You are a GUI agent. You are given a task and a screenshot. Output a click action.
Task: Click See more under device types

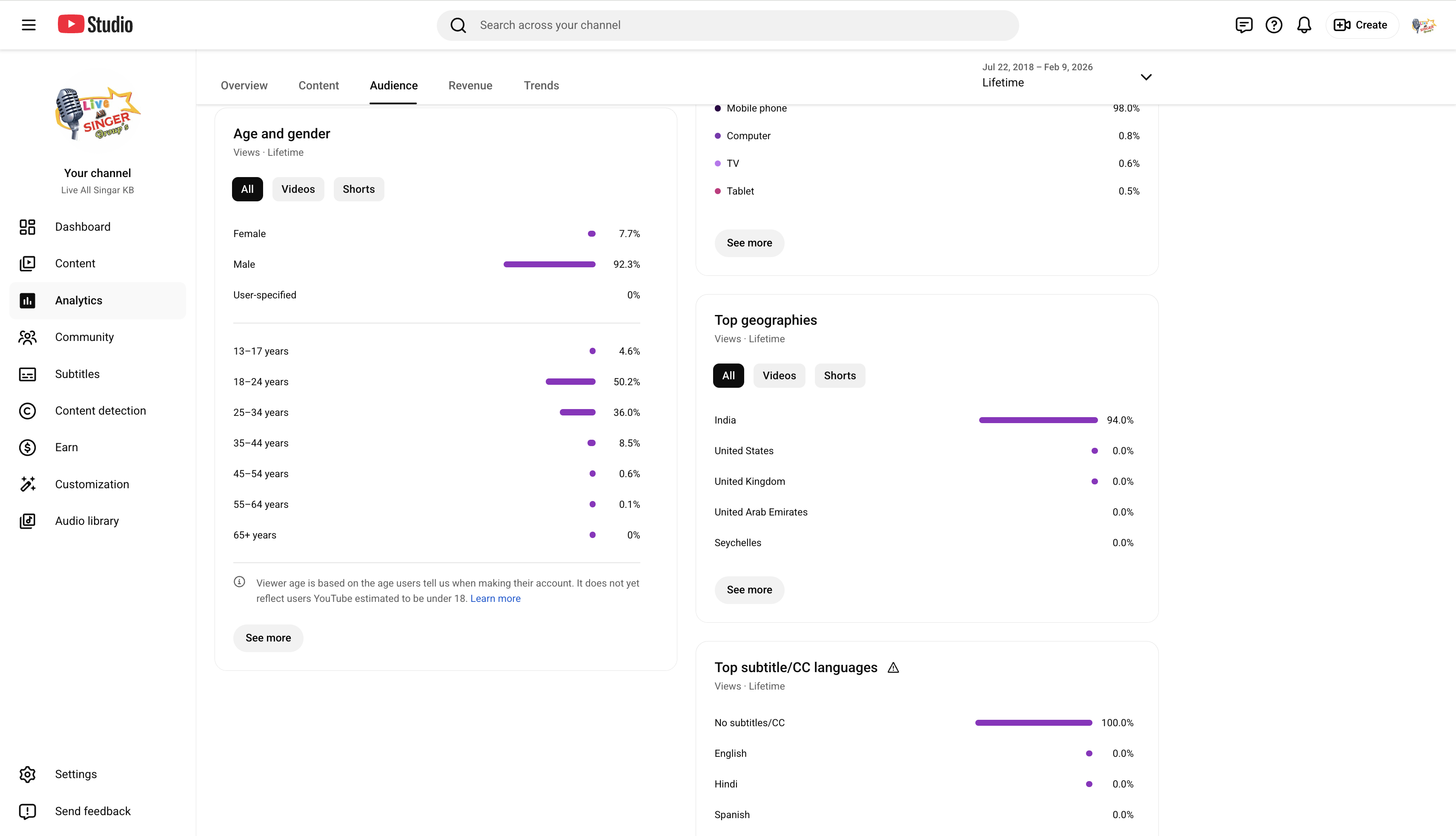749,243
